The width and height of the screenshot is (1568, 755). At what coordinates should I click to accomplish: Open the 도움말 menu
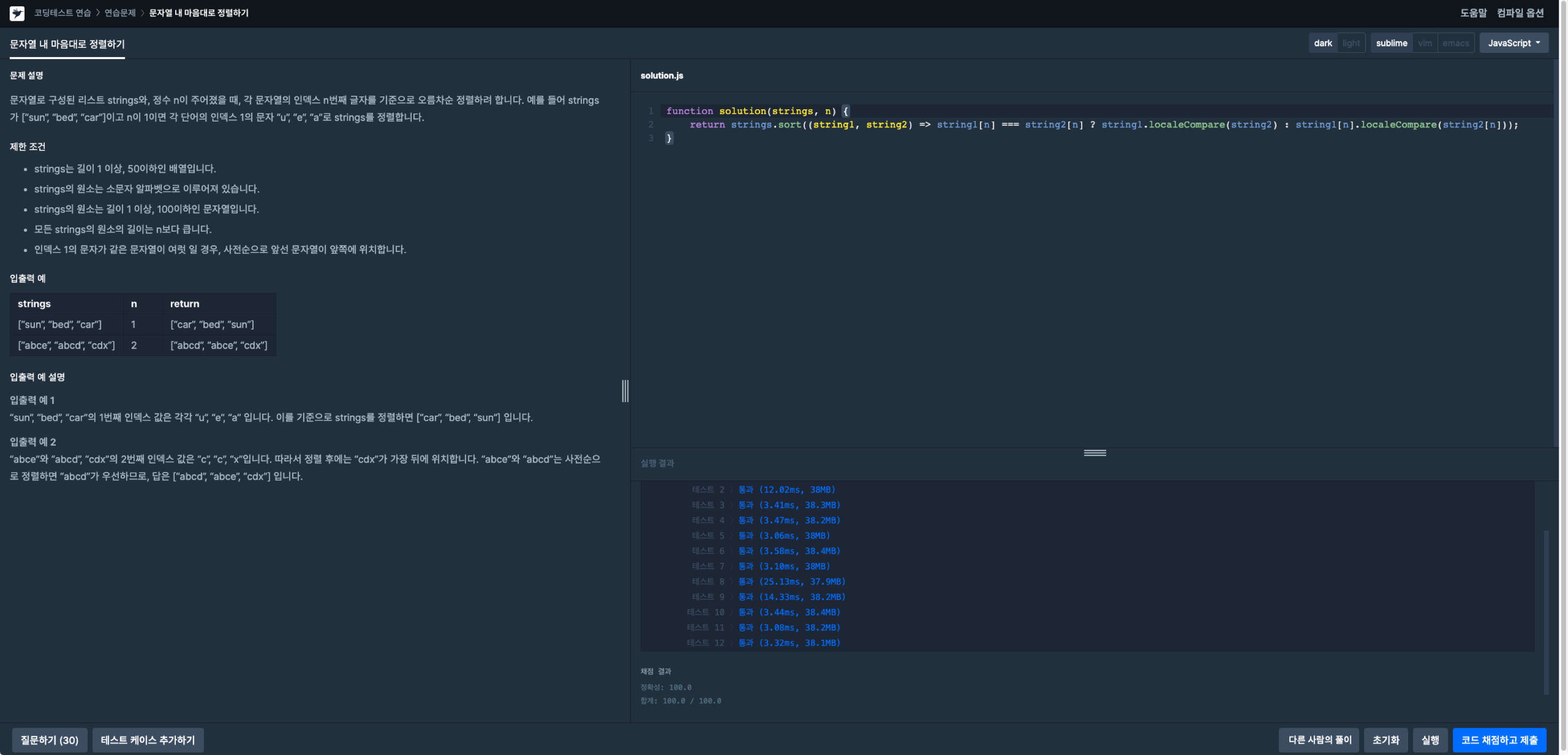click(1473, 13)
